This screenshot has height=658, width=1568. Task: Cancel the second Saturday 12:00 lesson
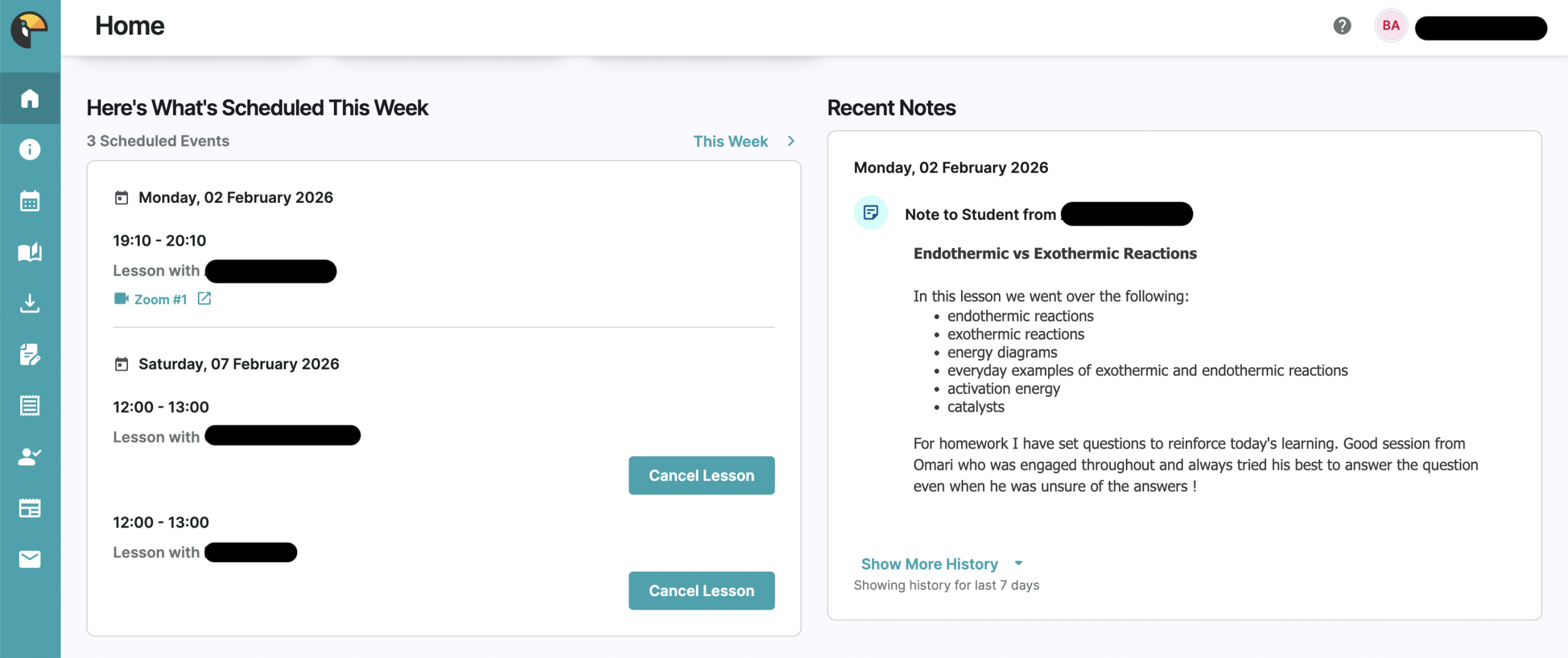tap(701, 591)
